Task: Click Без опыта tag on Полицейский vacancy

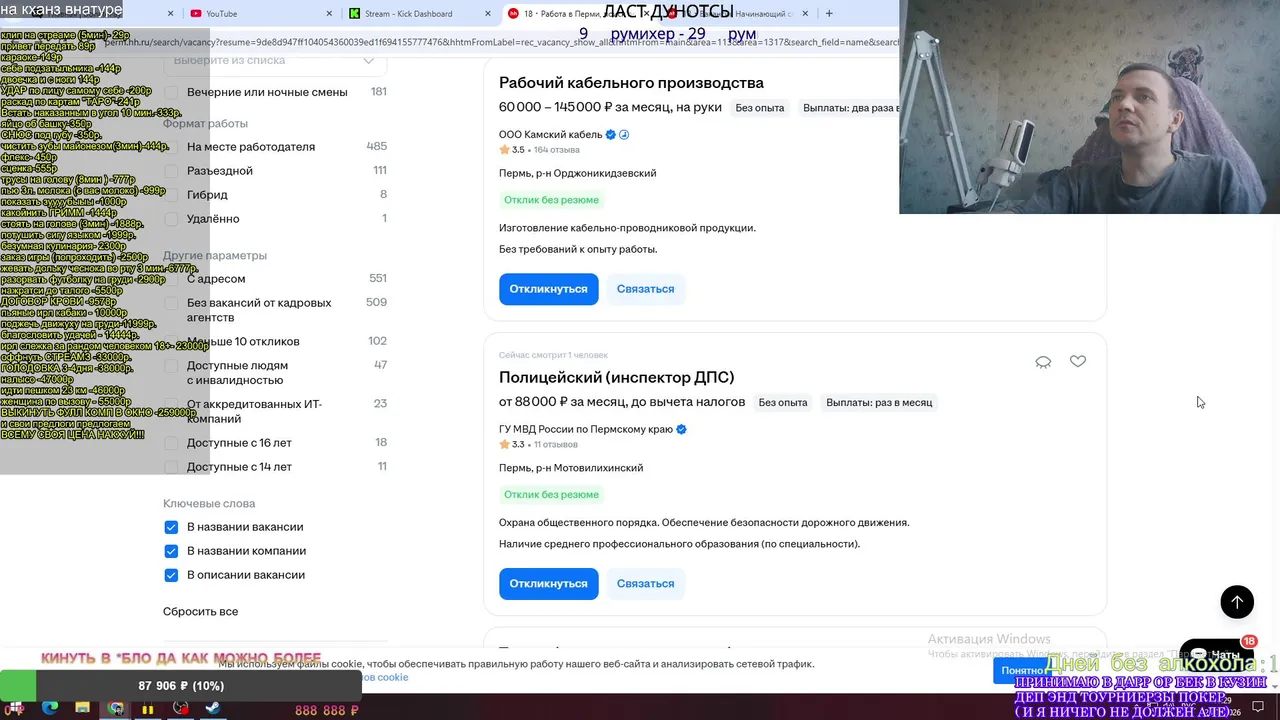Action: (783, 403)
